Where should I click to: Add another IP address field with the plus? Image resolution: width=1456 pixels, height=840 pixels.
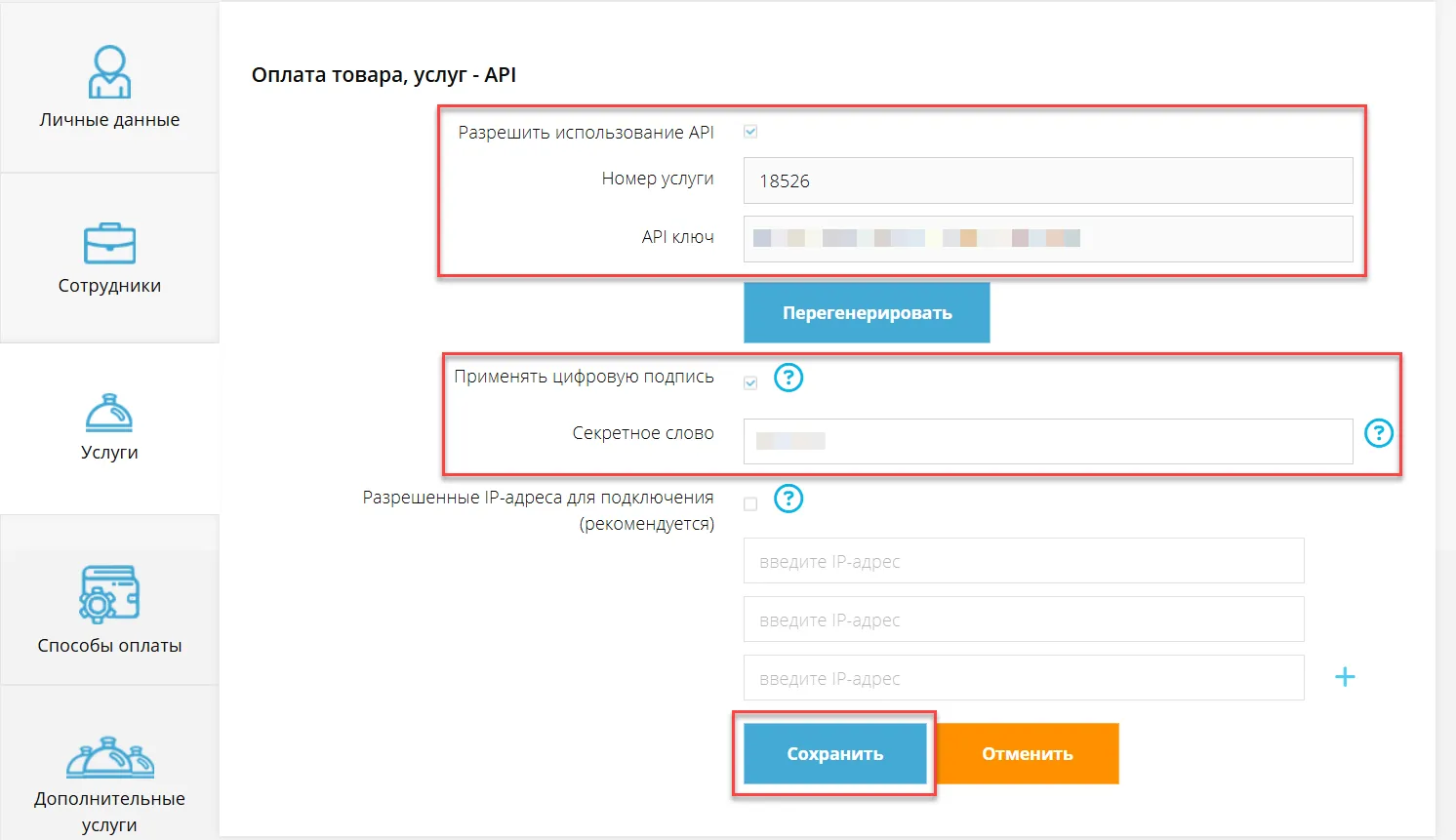coord(1345,675)
